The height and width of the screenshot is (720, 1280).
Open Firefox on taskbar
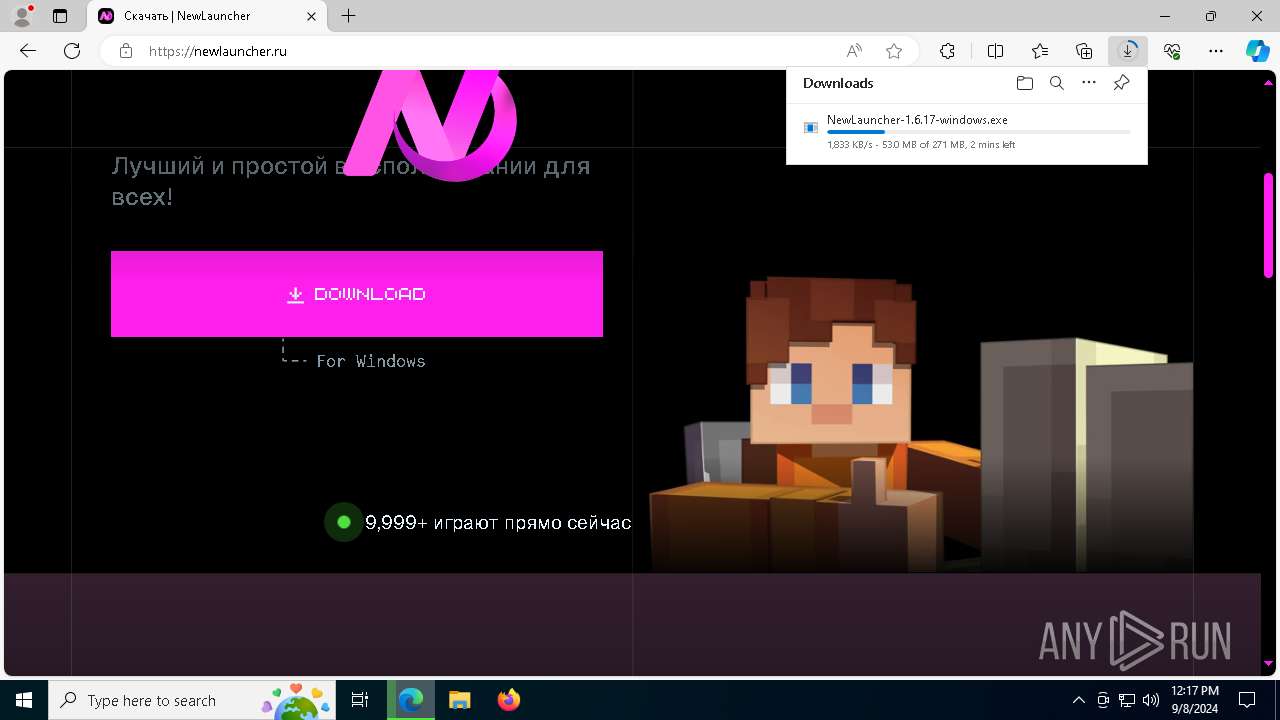[508, 700]
